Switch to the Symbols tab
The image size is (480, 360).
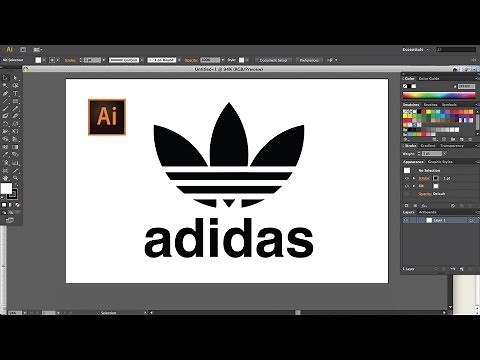click(449, 105)
